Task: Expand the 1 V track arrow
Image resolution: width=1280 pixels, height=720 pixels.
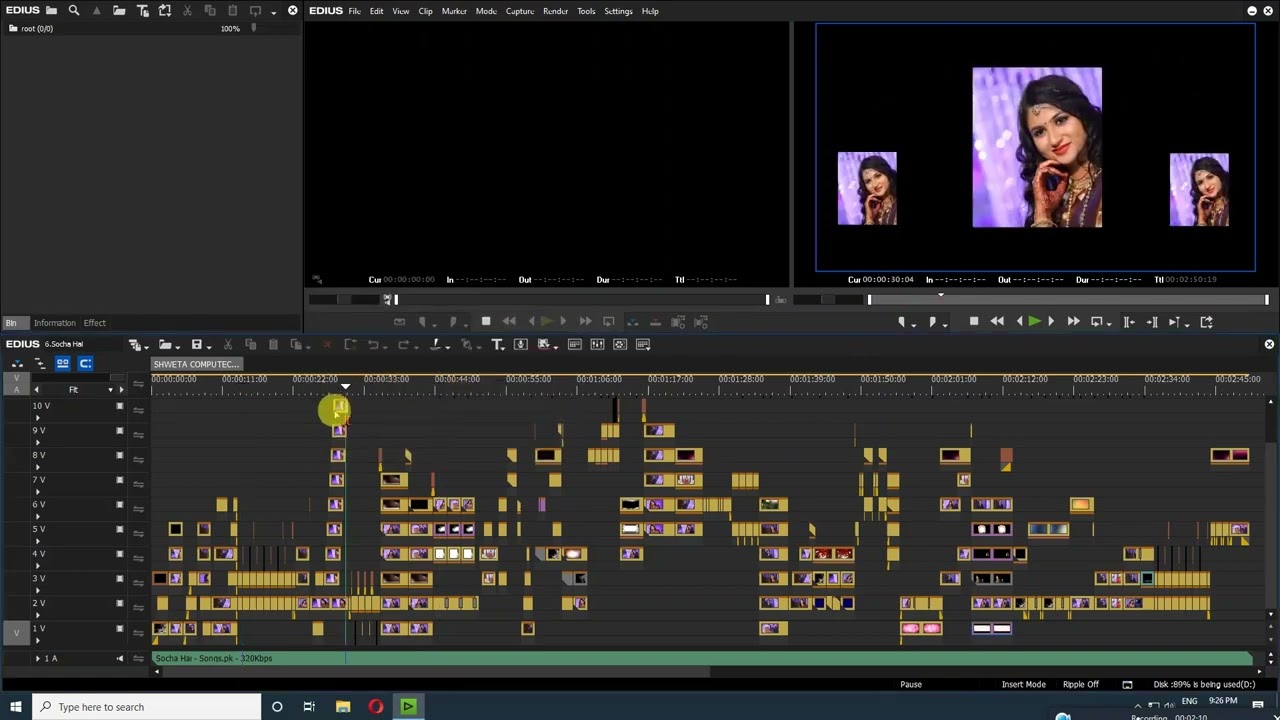Action: [x=38, y=639]
